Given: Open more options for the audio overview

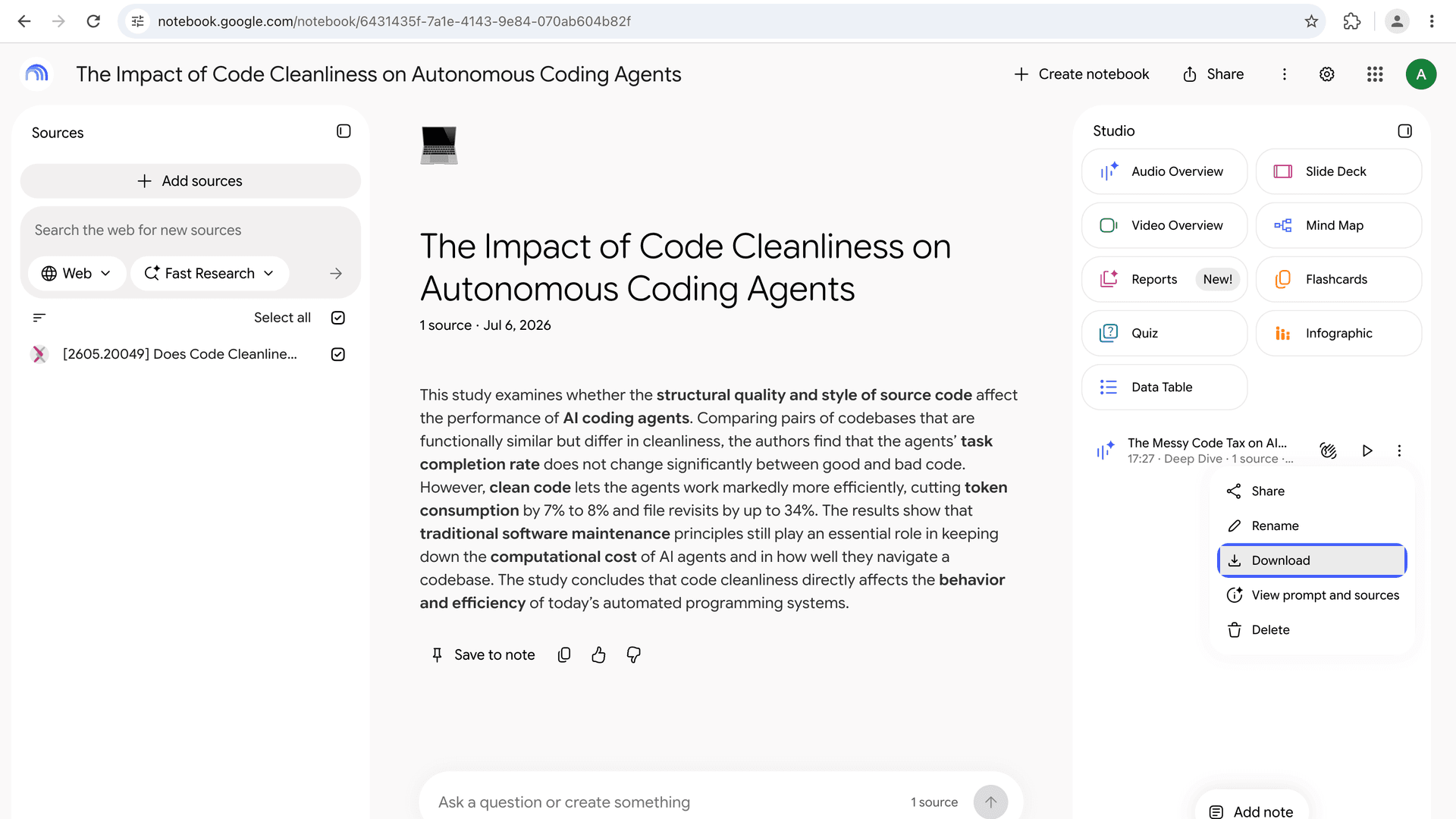Looking at the screenshot, I should coord(1399,450).
